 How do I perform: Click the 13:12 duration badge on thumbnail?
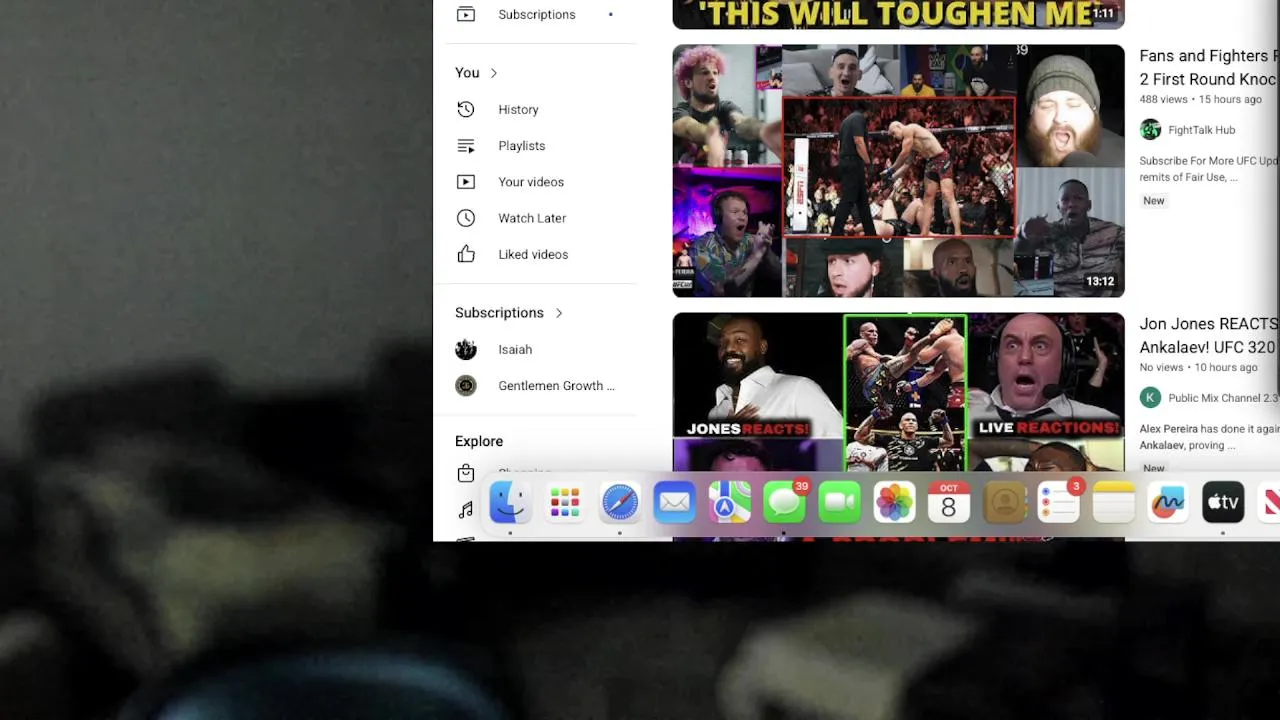pyautogui.click(x=1100, y=282)
